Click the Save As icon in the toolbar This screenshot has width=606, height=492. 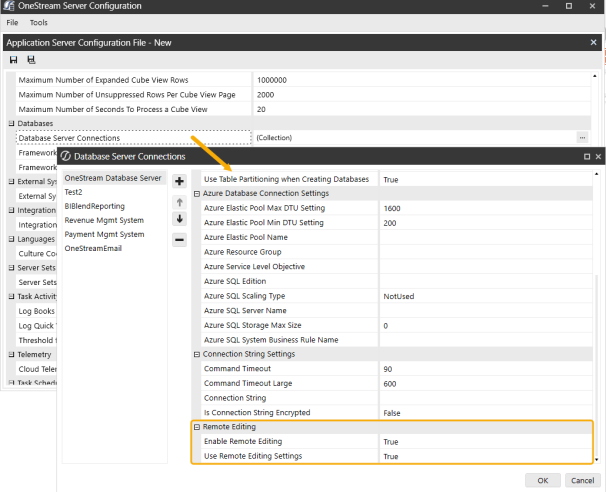[31, 60]
